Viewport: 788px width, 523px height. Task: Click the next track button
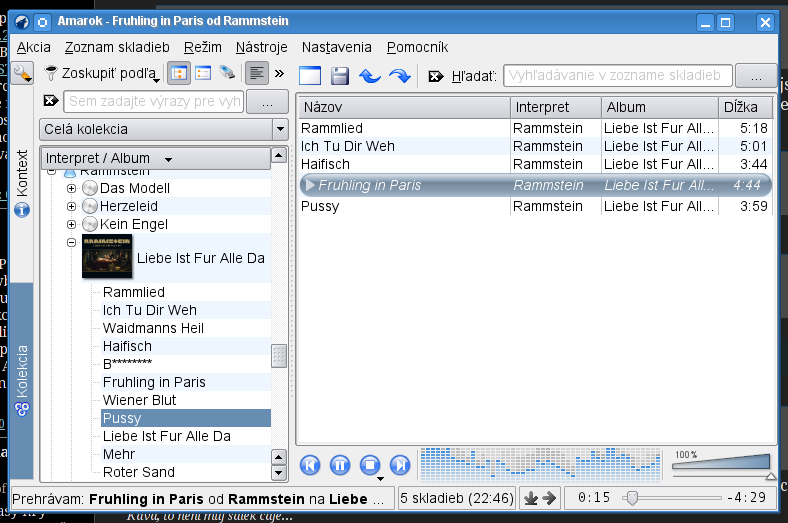[x=401, y=465]
